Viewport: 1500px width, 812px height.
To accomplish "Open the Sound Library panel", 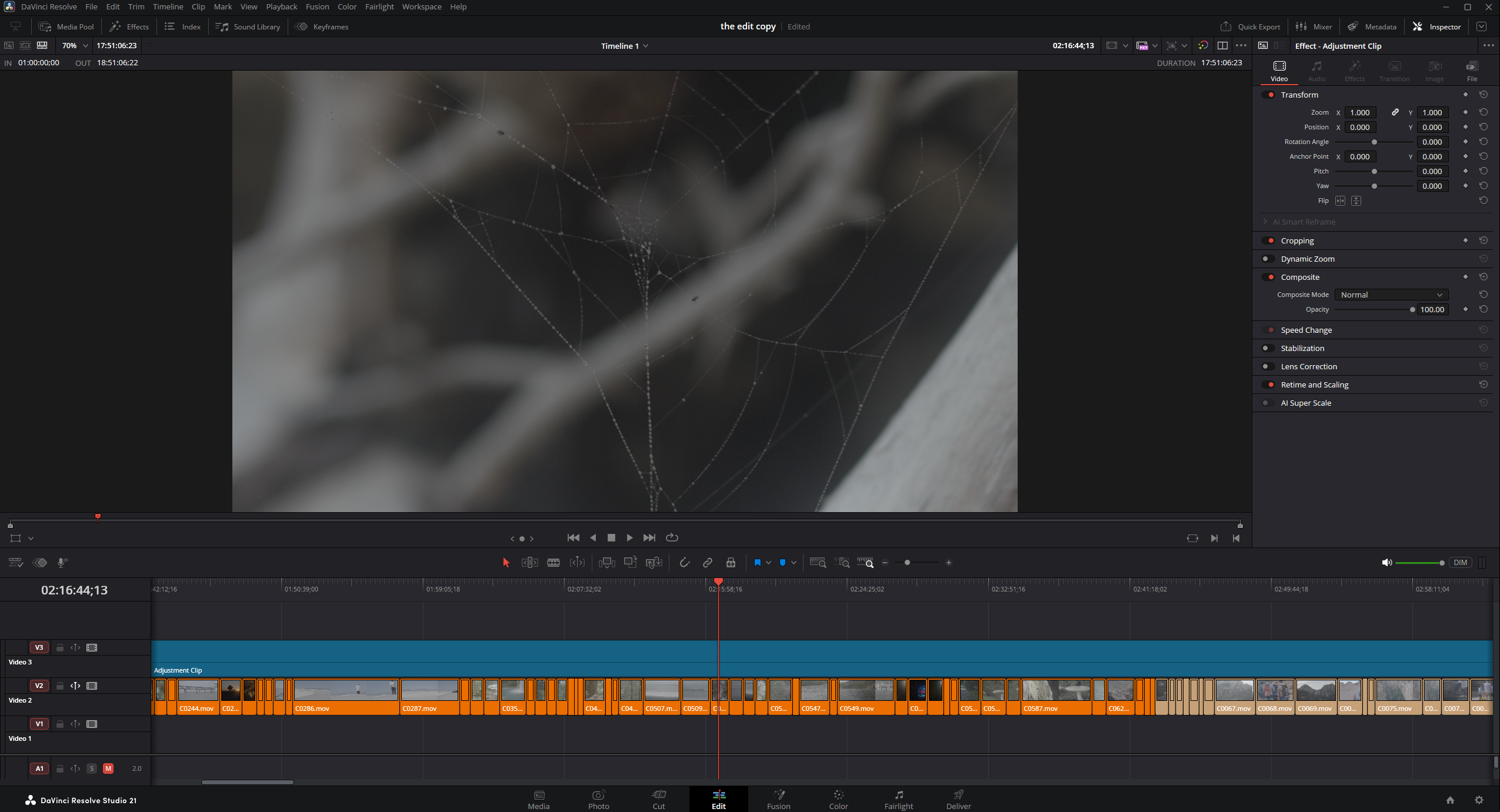I will (x=248, y=26).
